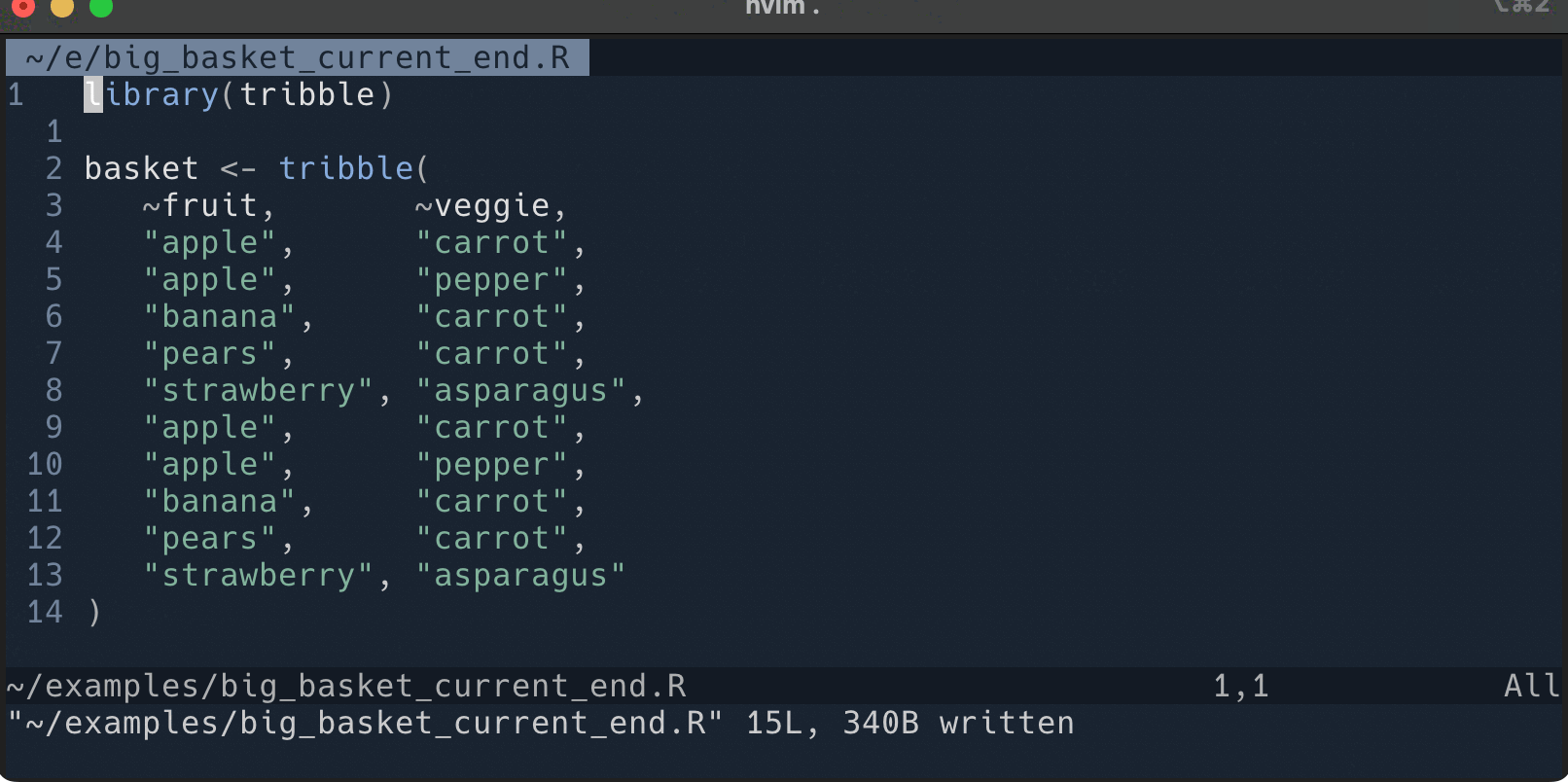This screenshot has height=782, width=1568.
Task: Place cursor on the library keyword
Action: (152, 94)
